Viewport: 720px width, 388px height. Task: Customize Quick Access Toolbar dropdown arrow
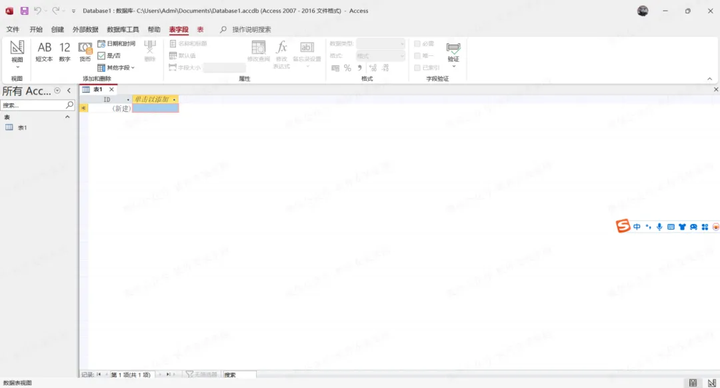tap(73, 11)
